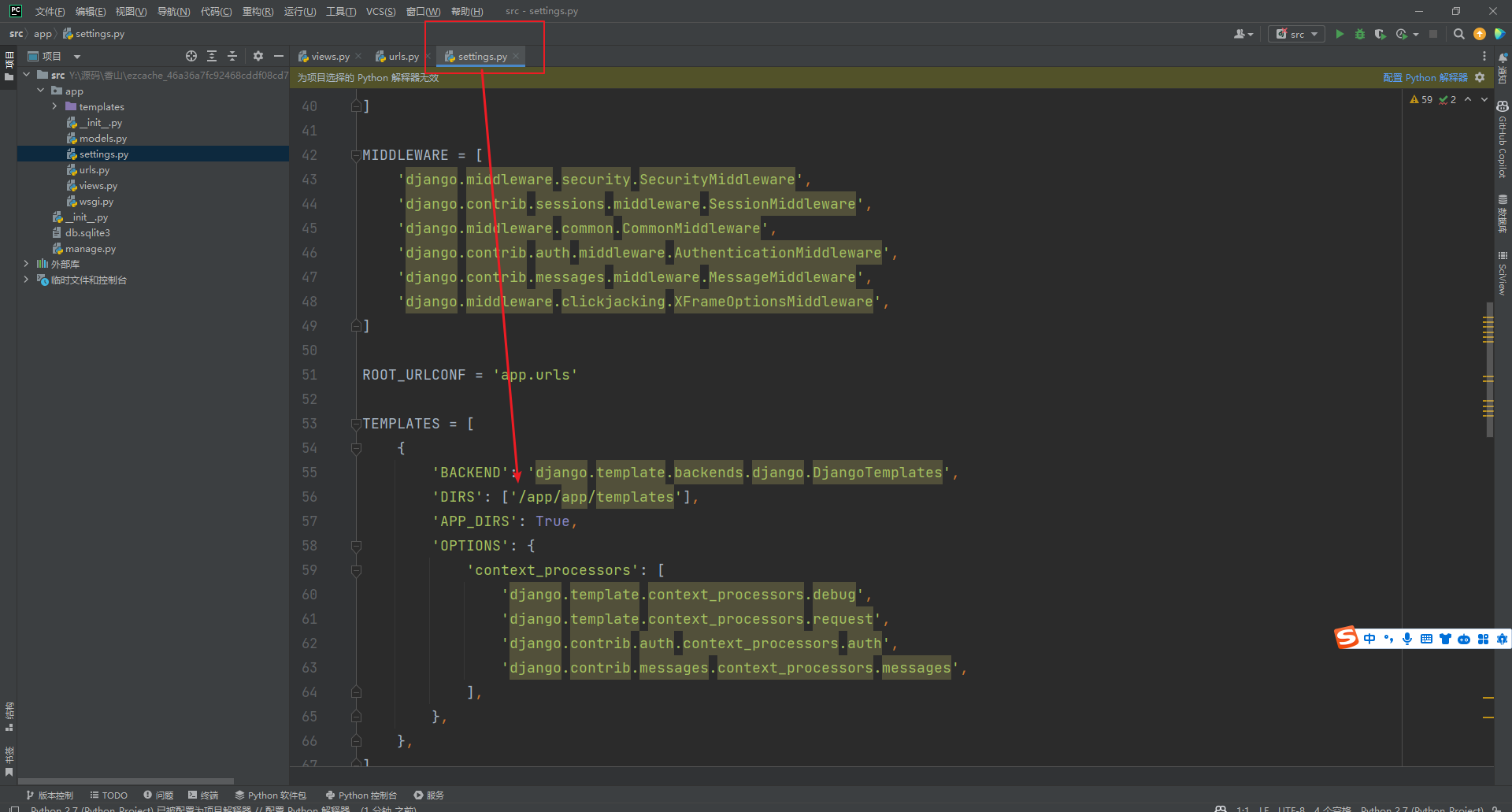Click the editor vertical scrollbar
The height and width of the screenshot is (812, 1512).
click(1489, 369)
